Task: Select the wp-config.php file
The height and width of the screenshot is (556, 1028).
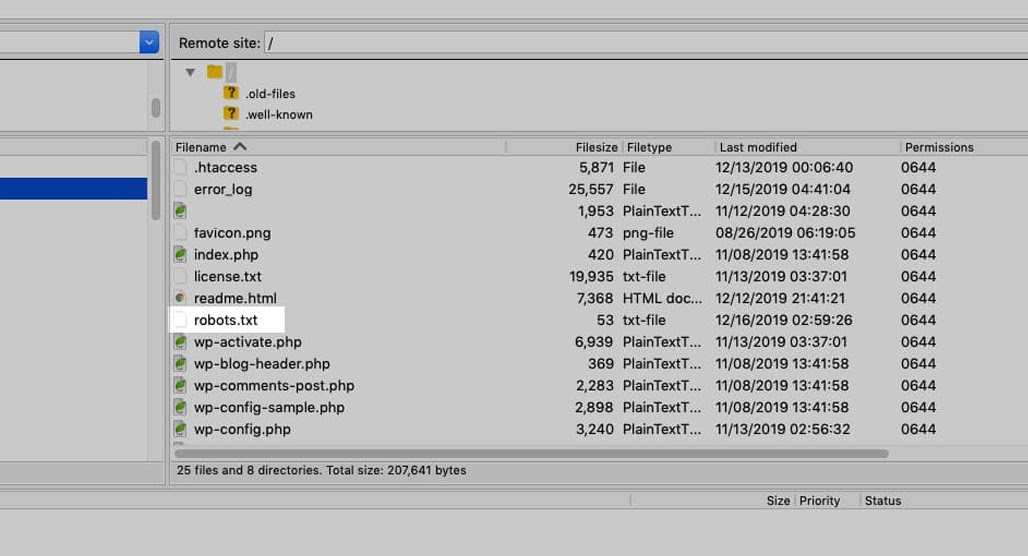Action: pos(242,429)
